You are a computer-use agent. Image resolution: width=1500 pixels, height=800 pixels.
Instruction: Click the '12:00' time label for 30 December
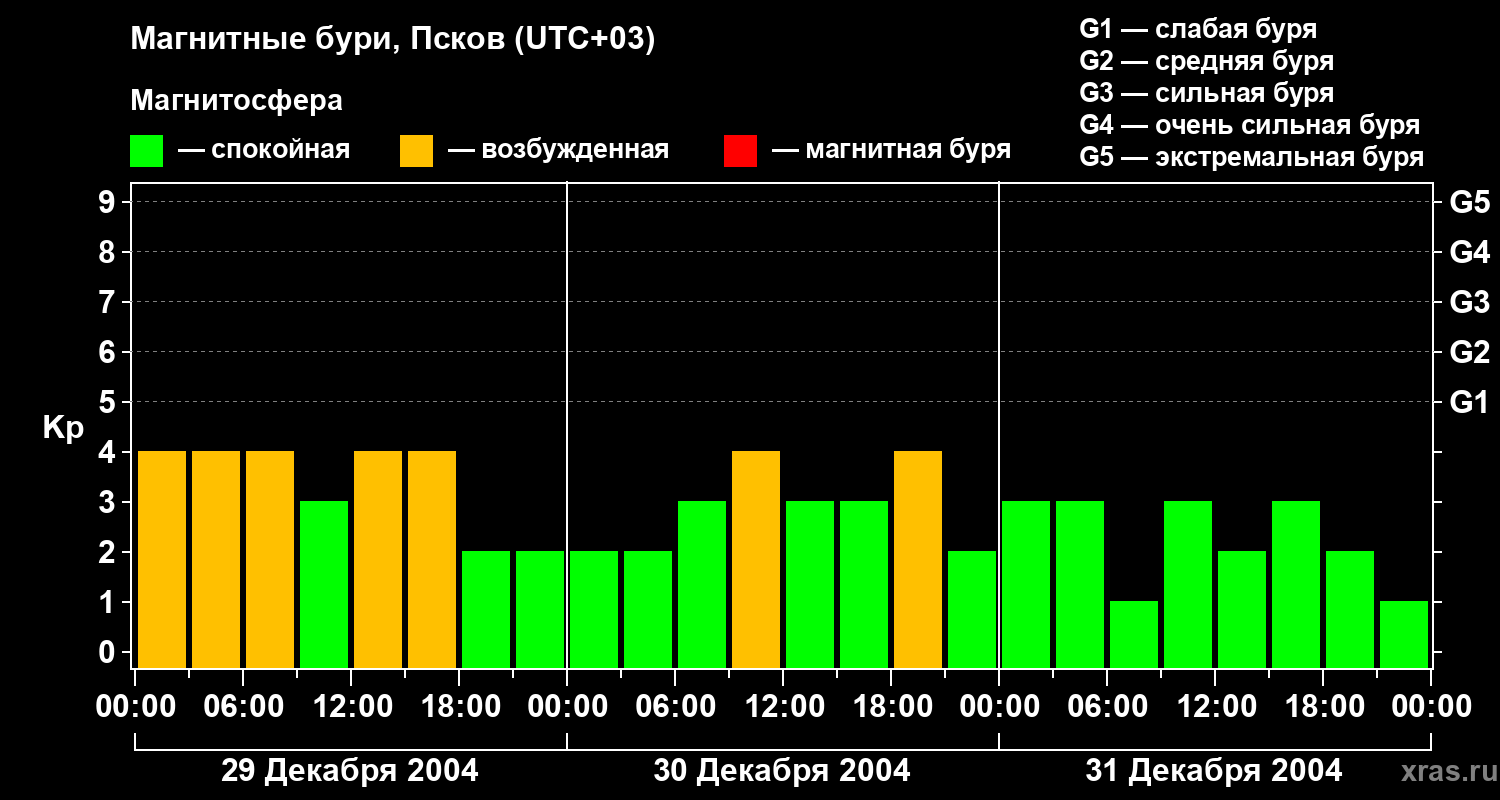783,707
